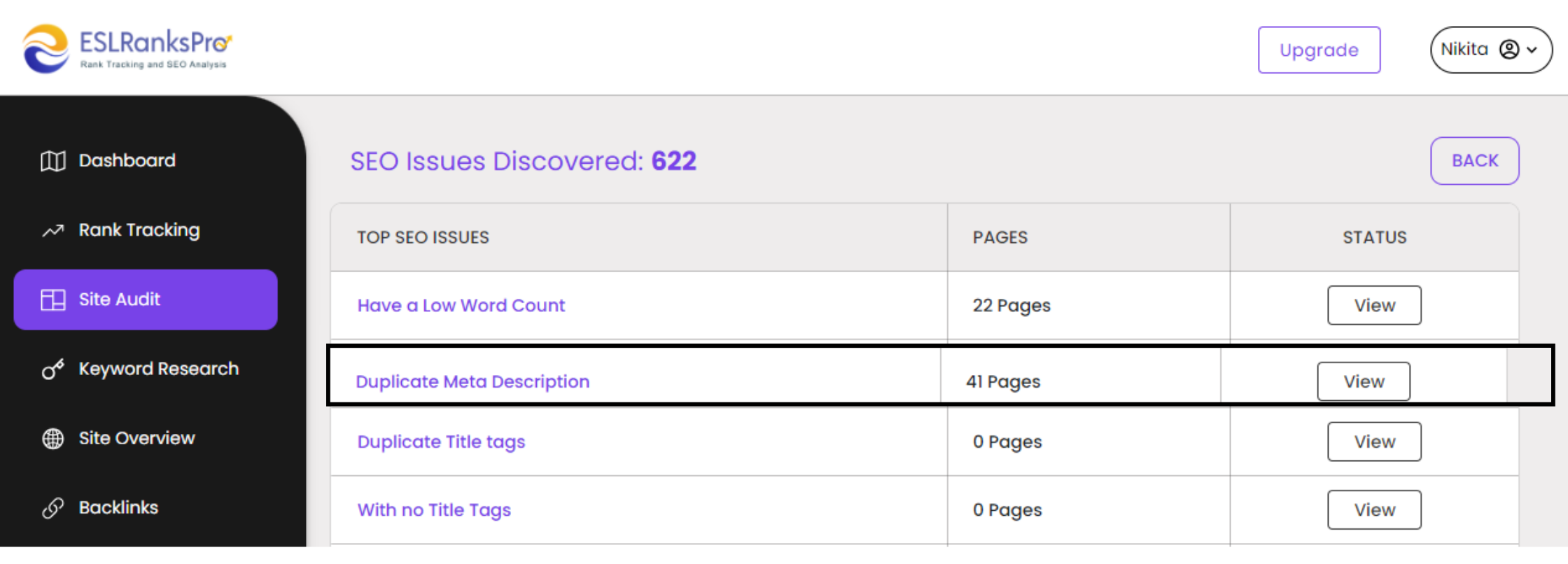The width and height of the screenshot is (1568, 564).
Task: Open Duplicate Meta Description link
Action: pyautogui.click(x=472, y=382)
